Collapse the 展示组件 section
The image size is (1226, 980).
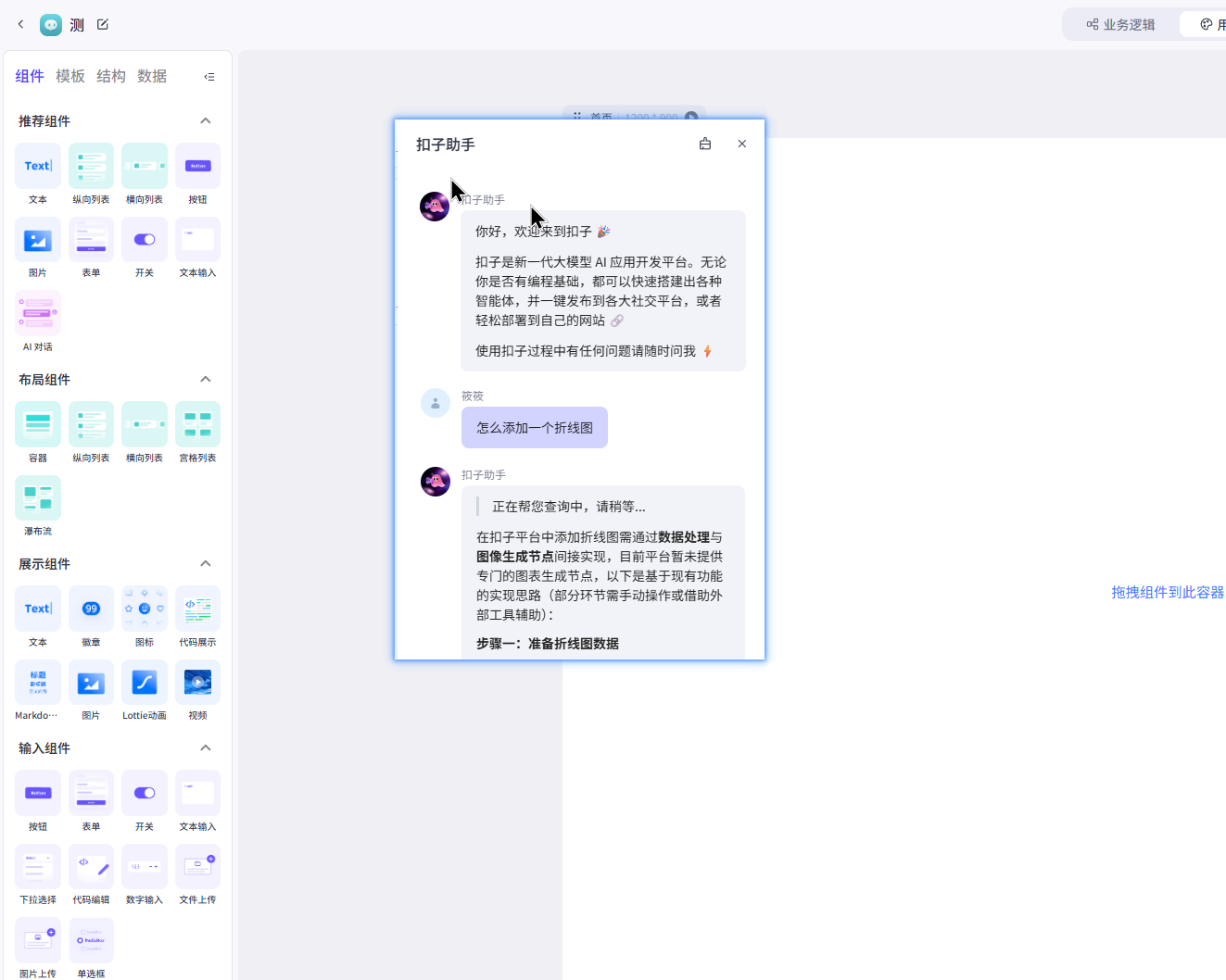(206, 563)
